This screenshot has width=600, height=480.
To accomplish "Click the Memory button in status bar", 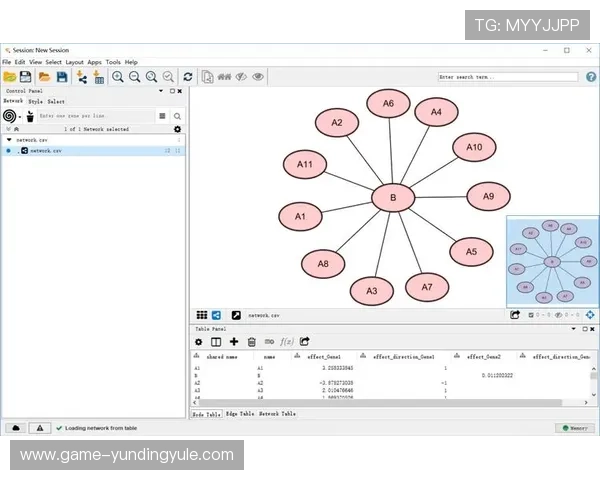I will pyautogui.click(x=575, y=428).
